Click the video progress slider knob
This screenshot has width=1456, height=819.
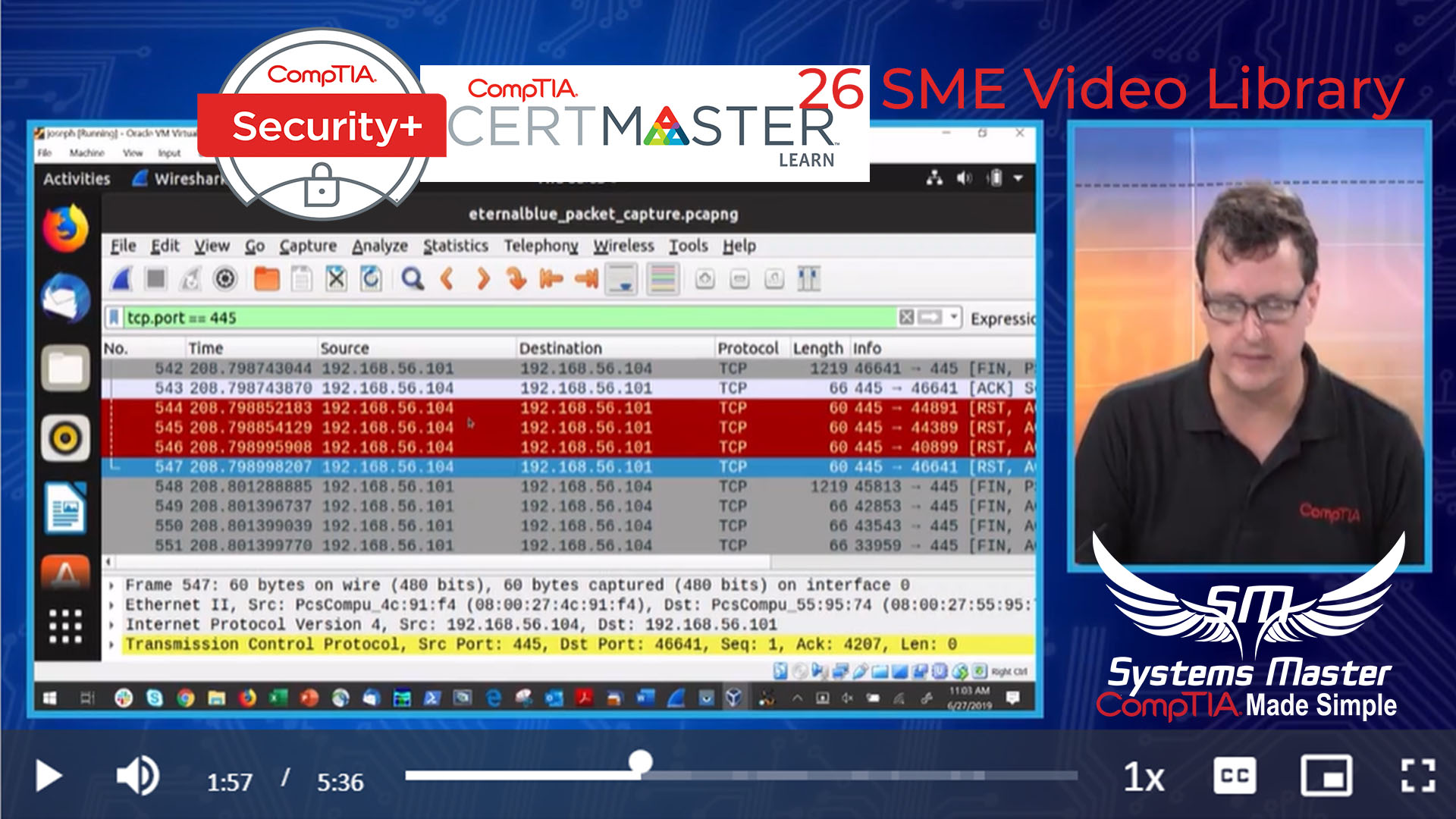tap(641, 762)
